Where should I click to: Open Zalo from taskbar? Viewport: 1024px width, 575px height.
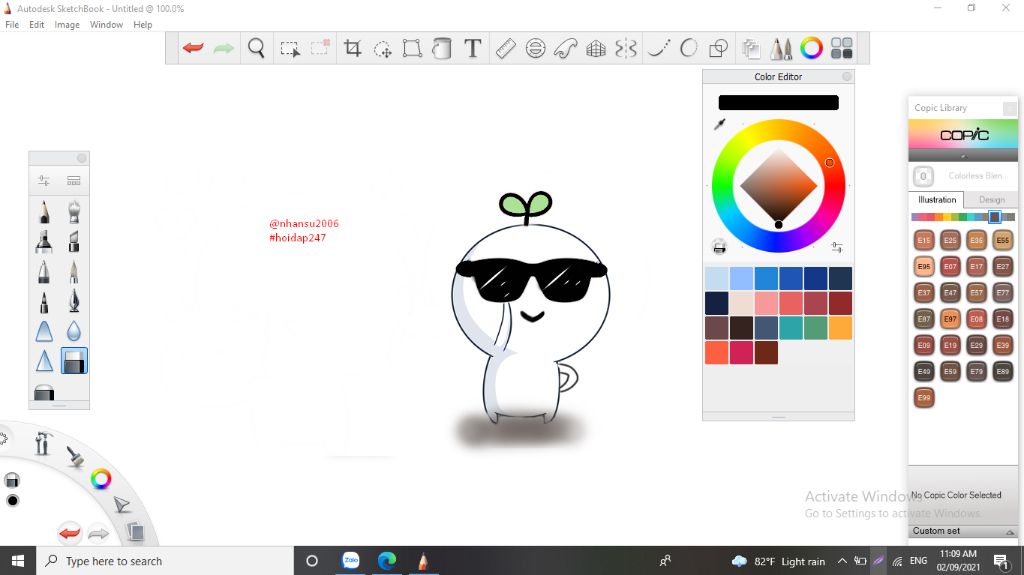pos(351,561)
